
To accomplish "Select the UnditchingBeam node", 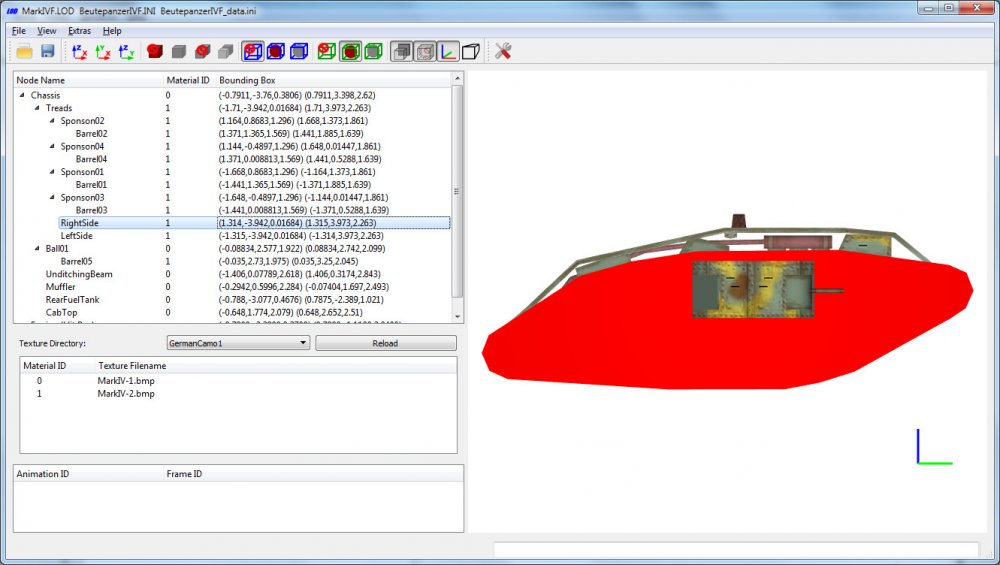I will (79, 274).
